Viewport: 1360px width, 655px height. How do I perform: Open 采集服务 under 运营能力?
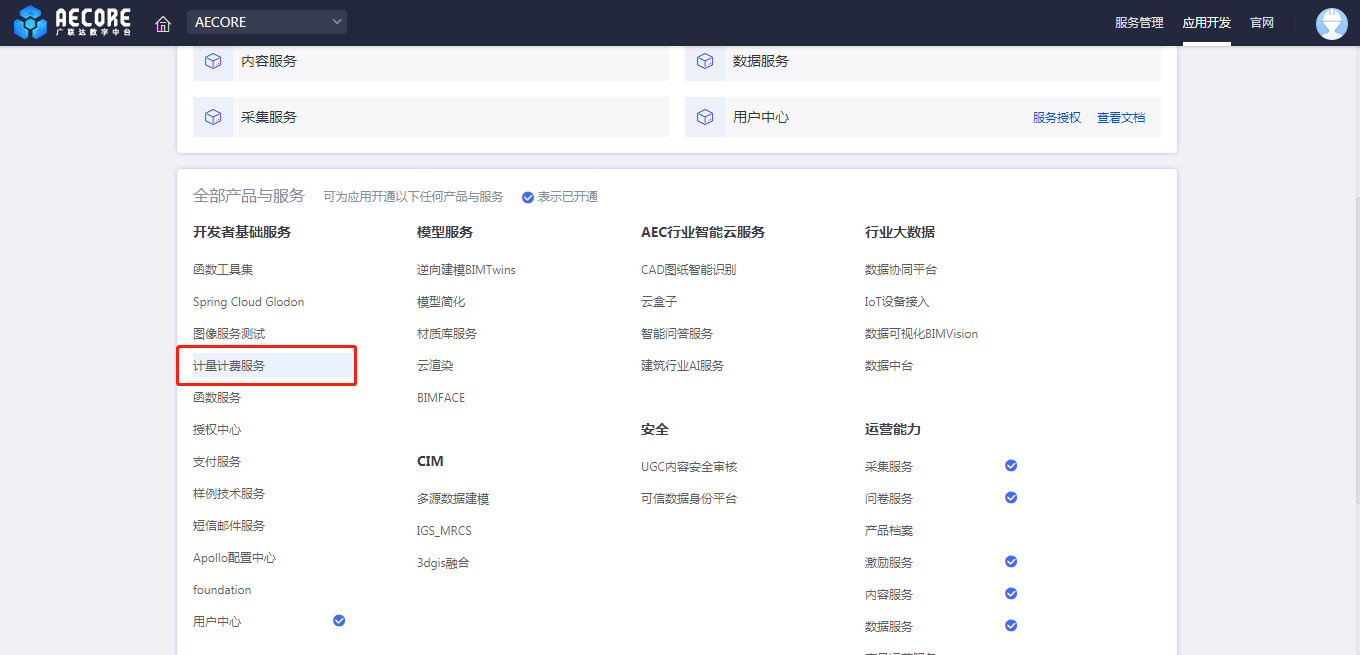889,467
